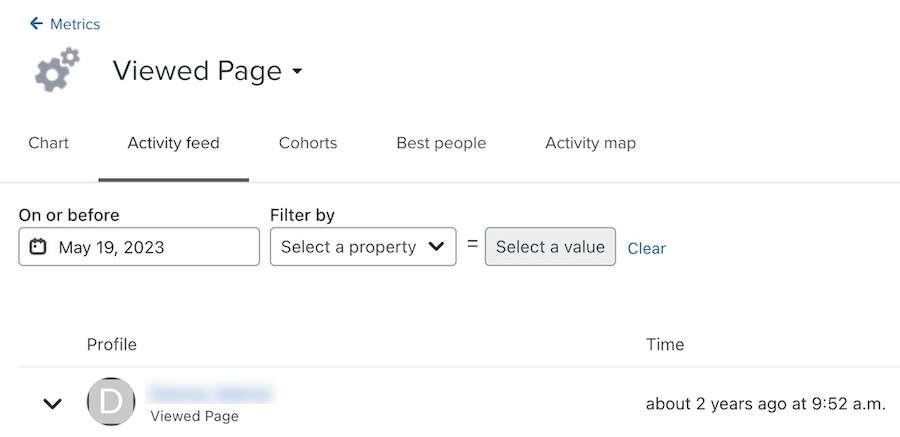The width and height of the screenshot is (900, 437).
Task: Click the Select a value field
Action: [550, 247]
